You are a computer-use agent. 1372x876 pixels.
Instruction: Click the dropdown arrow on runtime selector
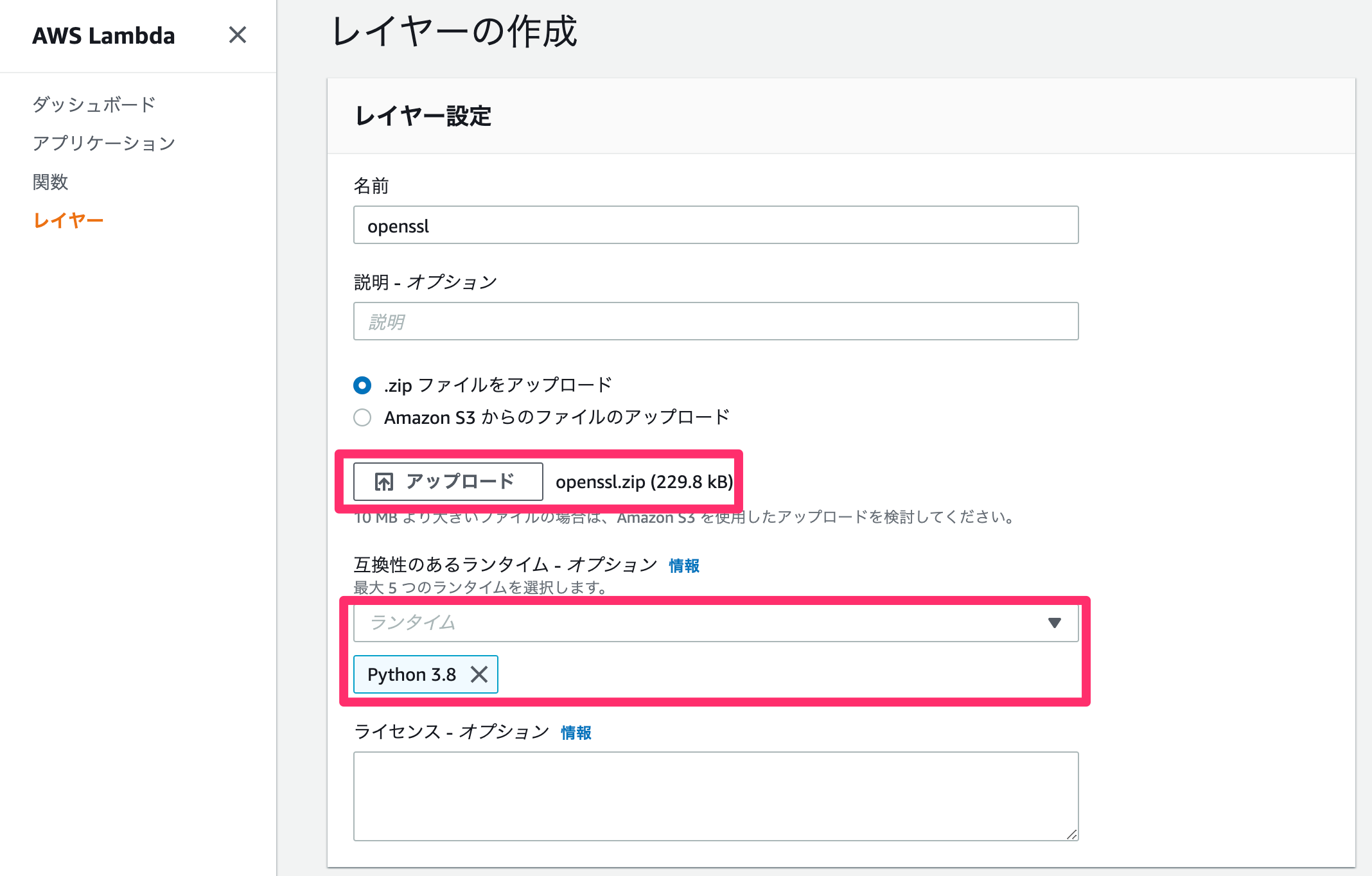click(1055, 622)
